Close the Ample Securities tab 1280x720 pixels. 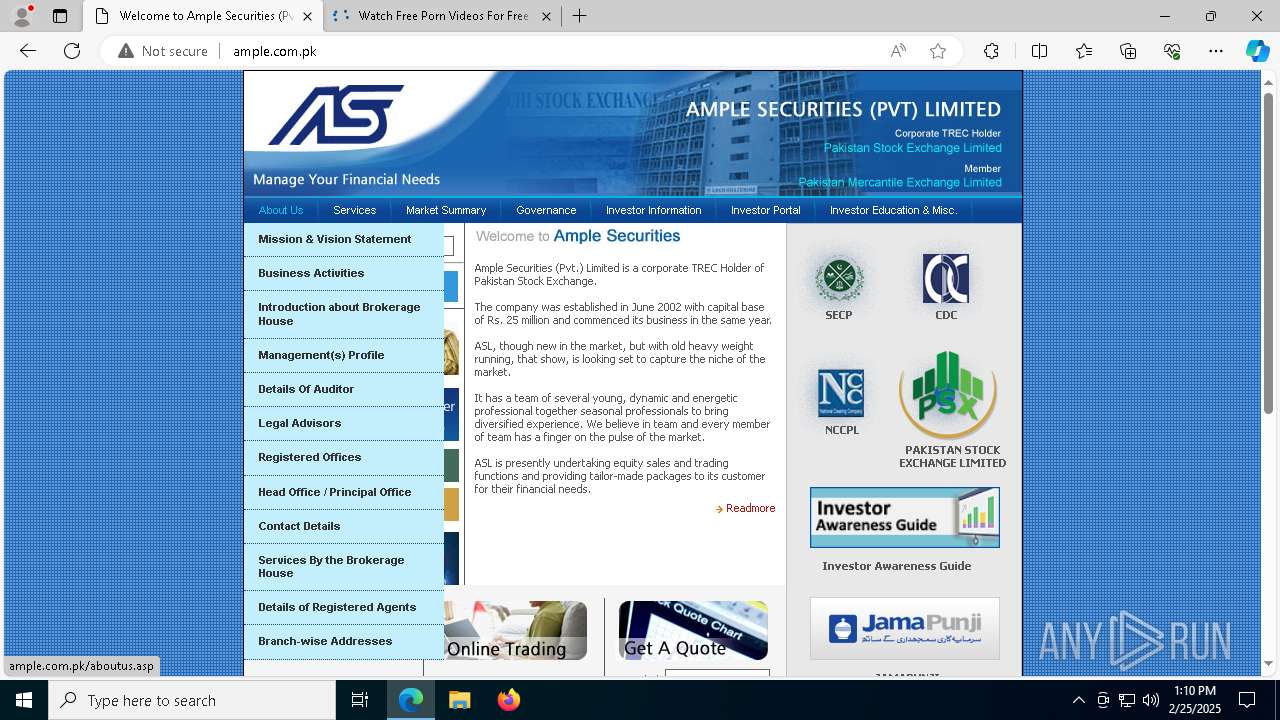point(307,16)
